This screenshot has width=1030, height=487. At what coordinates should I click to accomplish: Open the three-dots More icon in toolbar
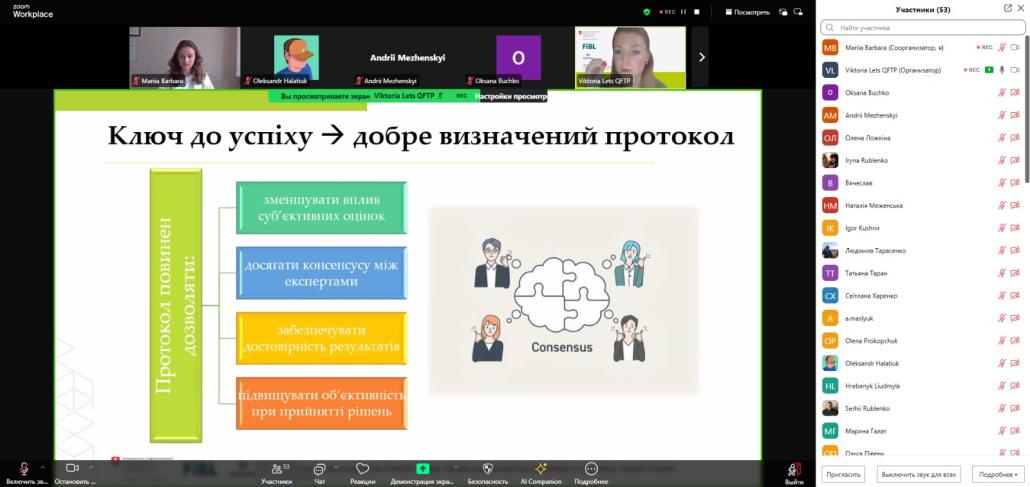pyautogui.click(x=591, y=468)
